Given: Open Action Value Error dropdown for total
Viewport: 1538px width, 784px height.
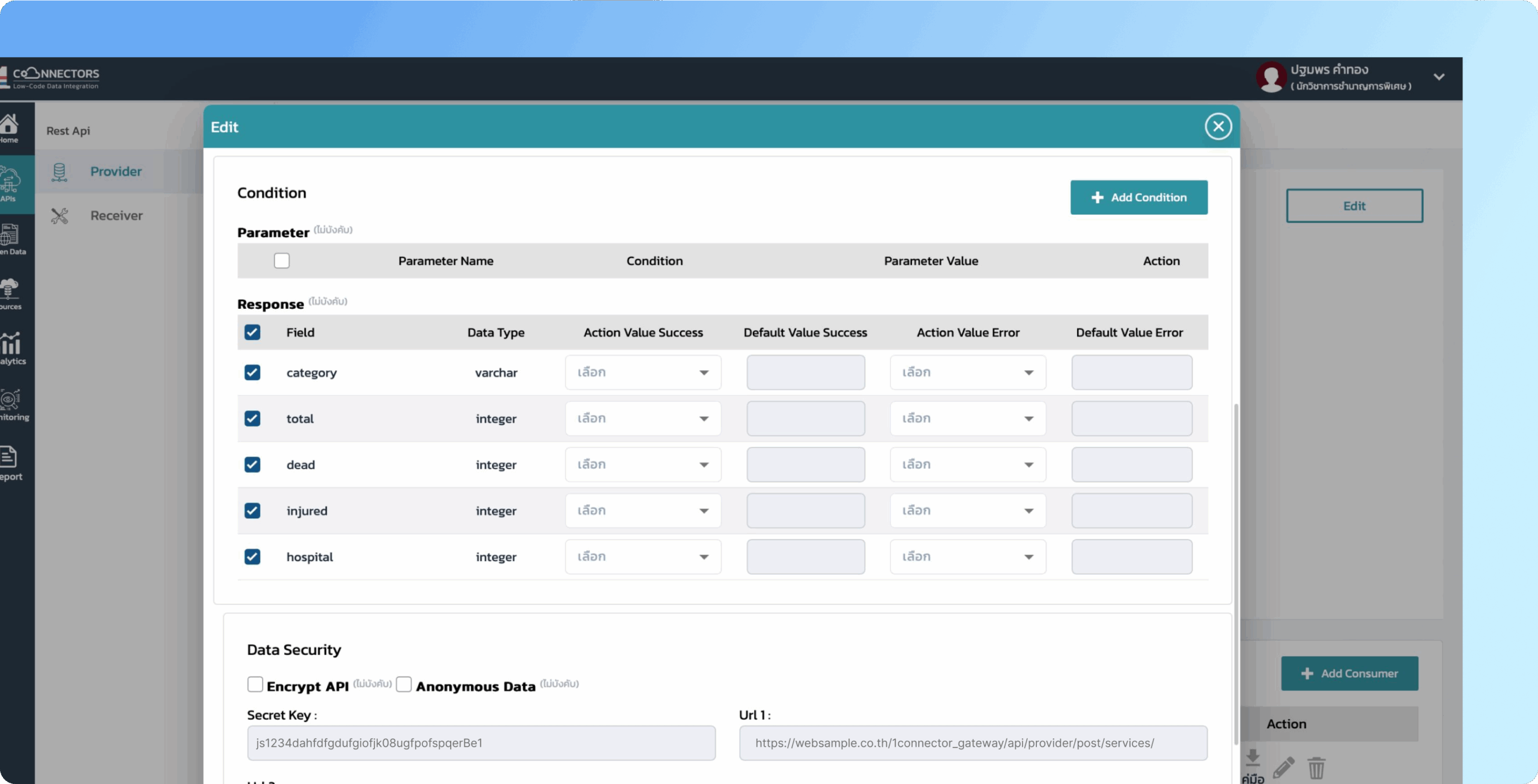Looking at the screenshot, I should click(x=967, y=419).
